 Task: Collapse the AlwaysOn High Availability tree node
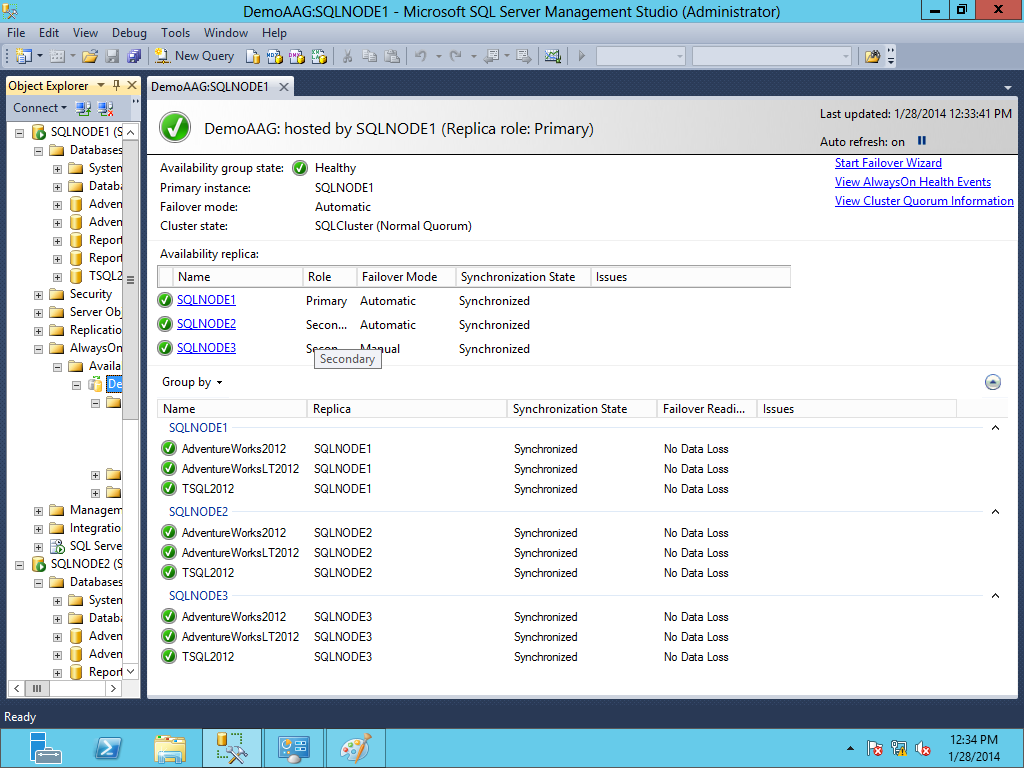pos(39,349)
